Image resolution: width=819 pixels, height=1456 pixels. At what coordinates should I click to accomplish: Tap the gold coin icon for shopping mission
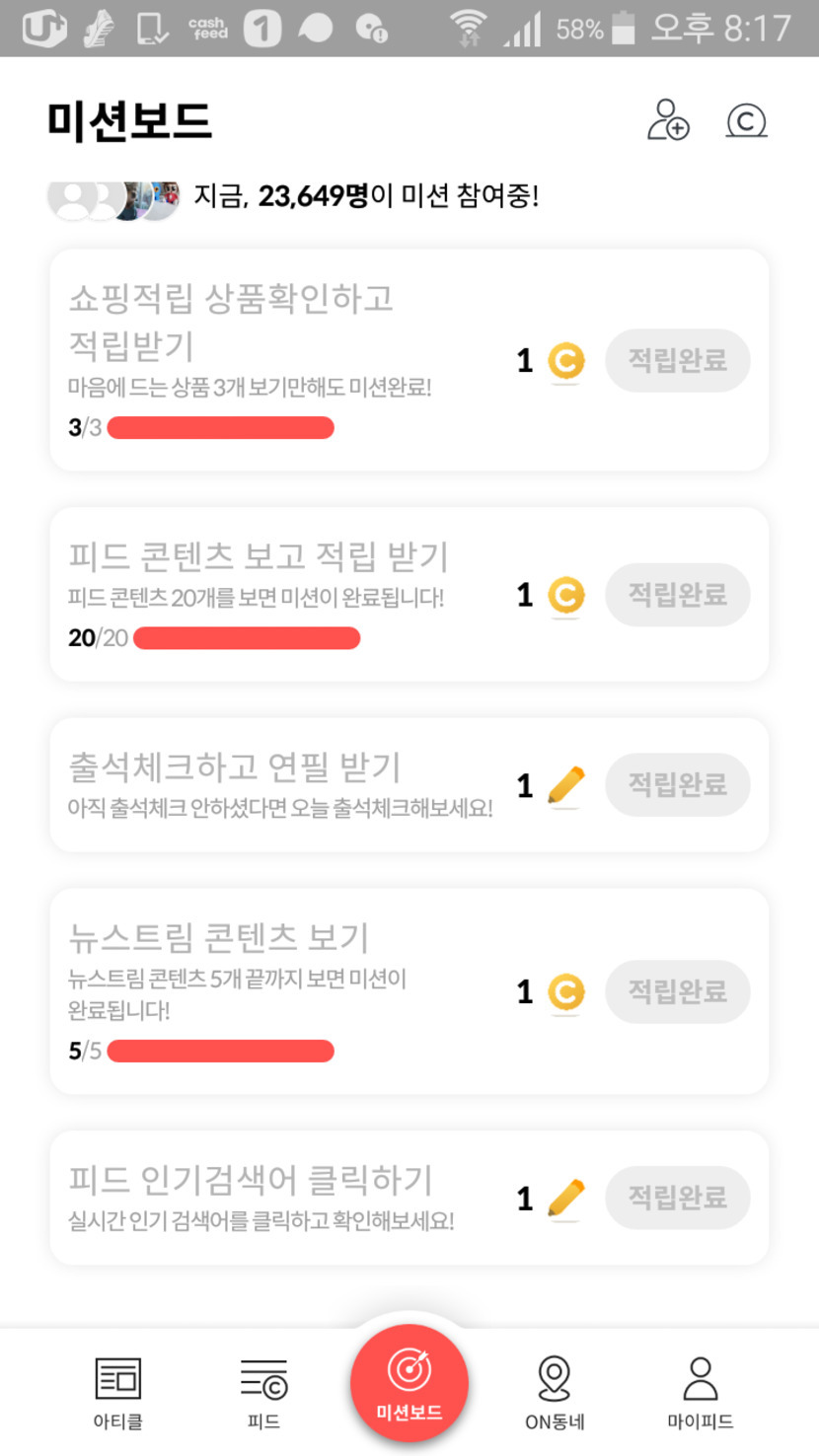pos(565,361)
